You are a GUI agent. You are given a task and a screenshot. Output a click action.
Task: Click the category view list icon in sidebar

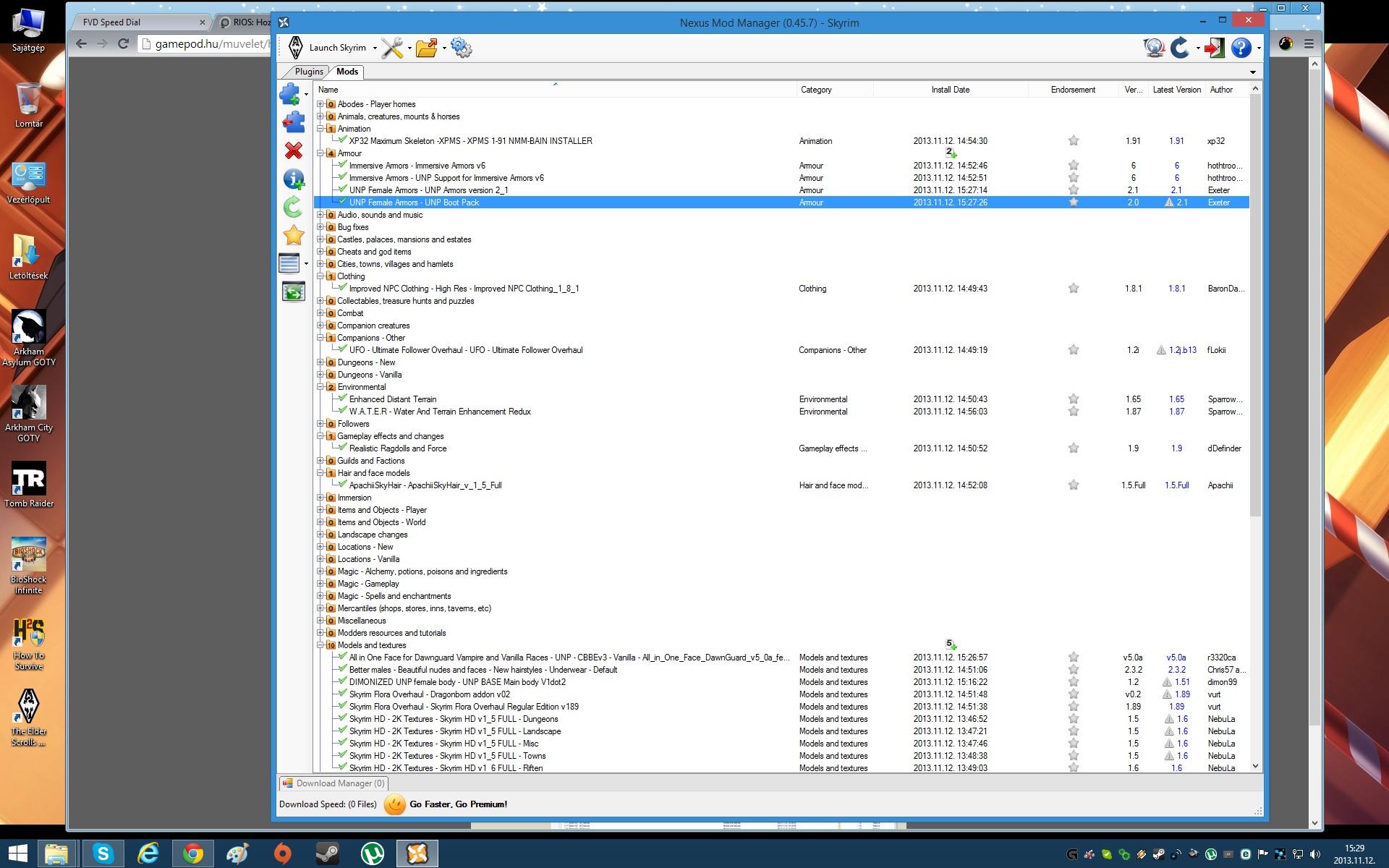point(289,263)
